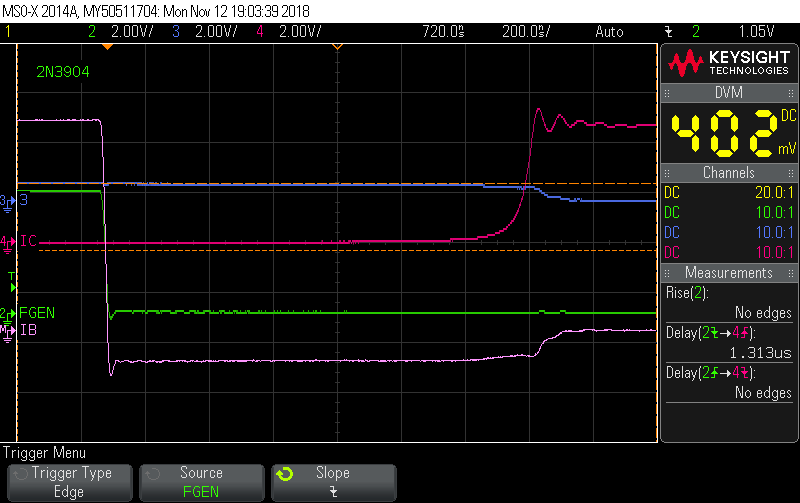Viewport: 800px width, 503px height.
Task: Select the channel 3 ground marker
Action: 7,202
